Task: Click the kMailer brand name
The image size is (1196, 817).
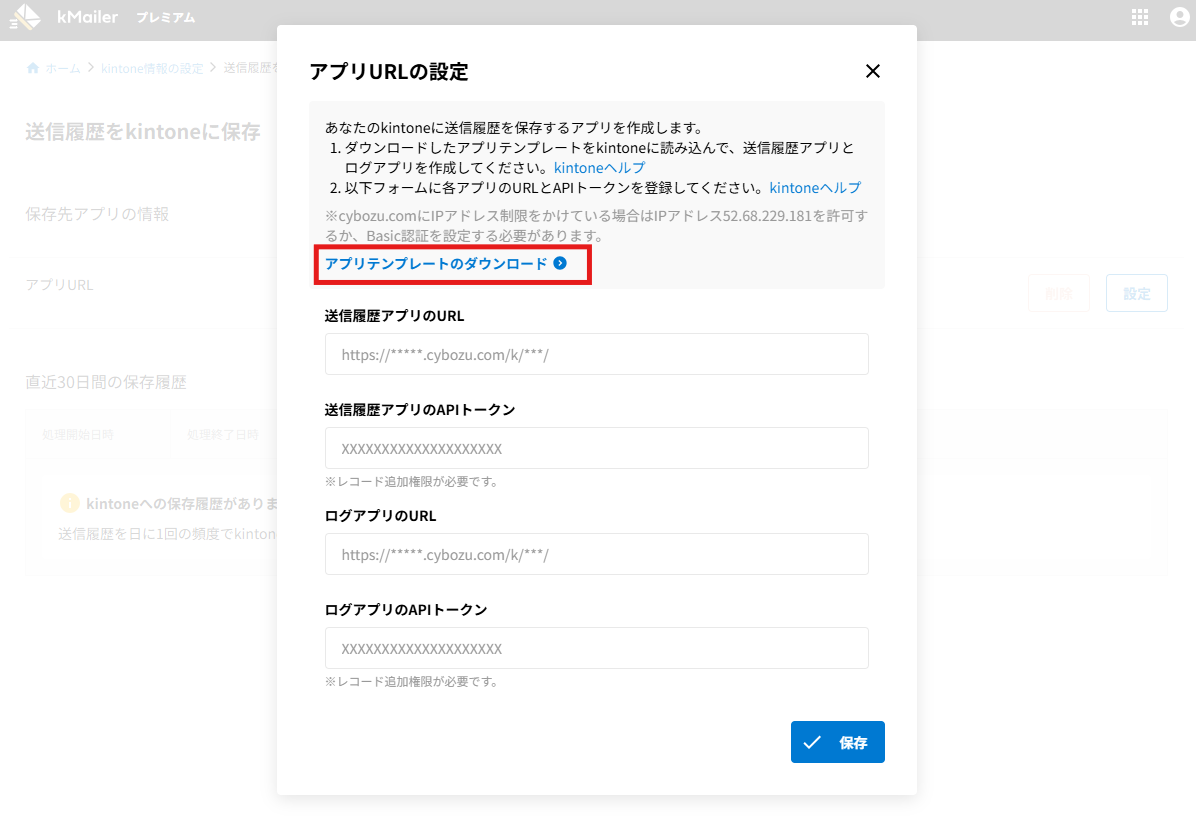Action: (88, 17)
